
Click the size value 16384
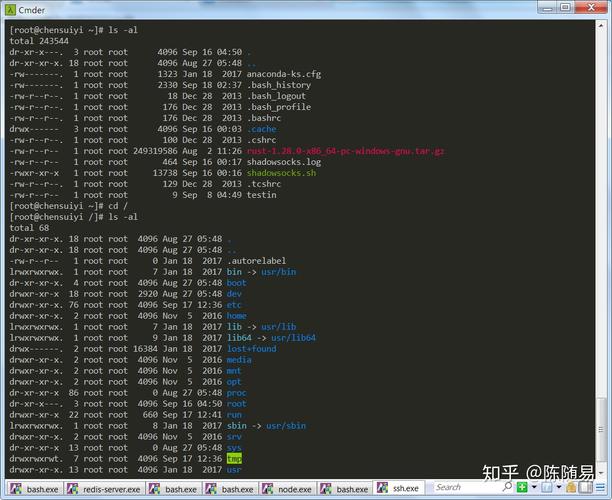click(145, 349)
